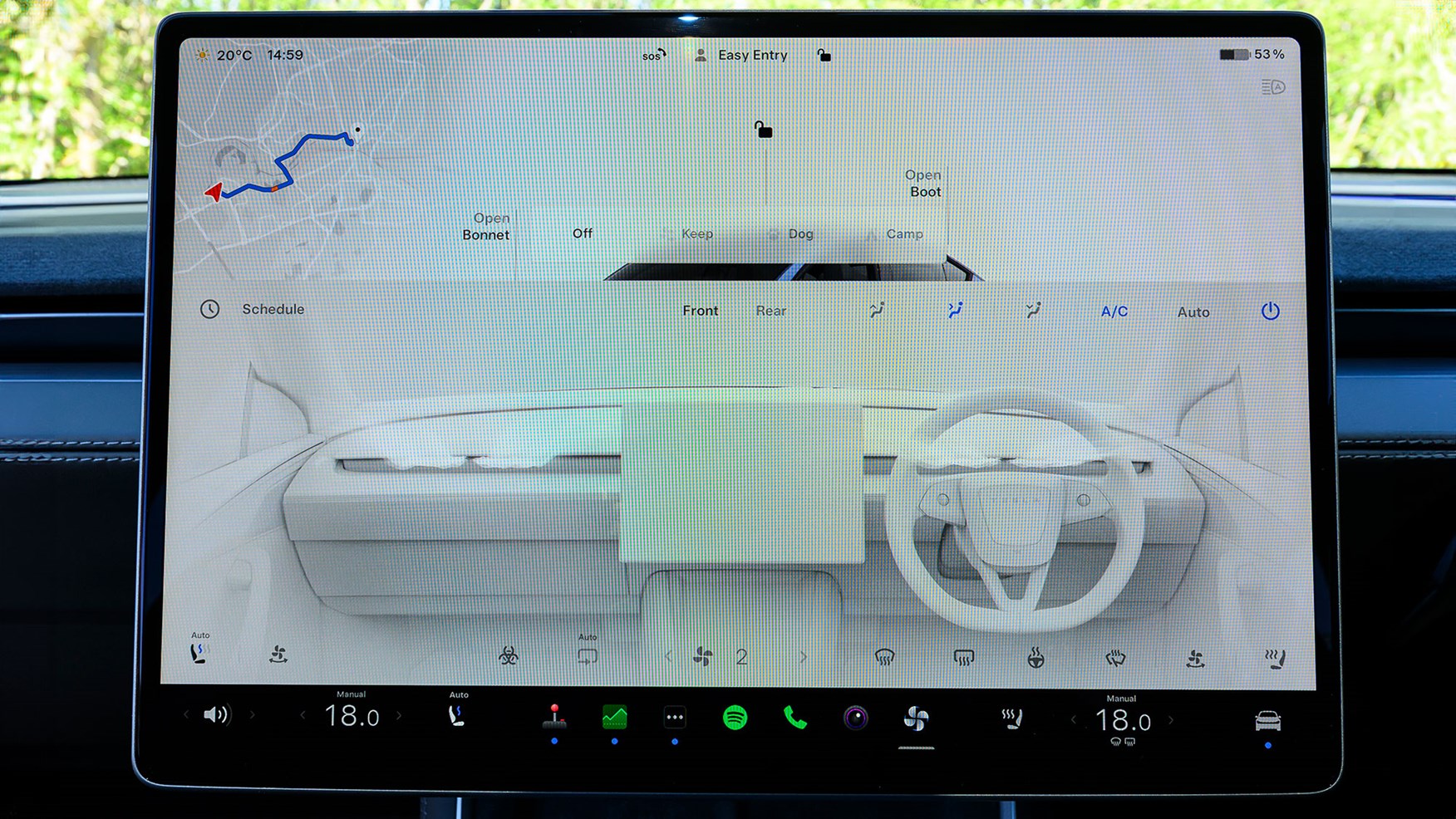The width and height of the screenshot is (1456, 819).
Task: Increase volume with right chevron
Action: pos(252,714)
